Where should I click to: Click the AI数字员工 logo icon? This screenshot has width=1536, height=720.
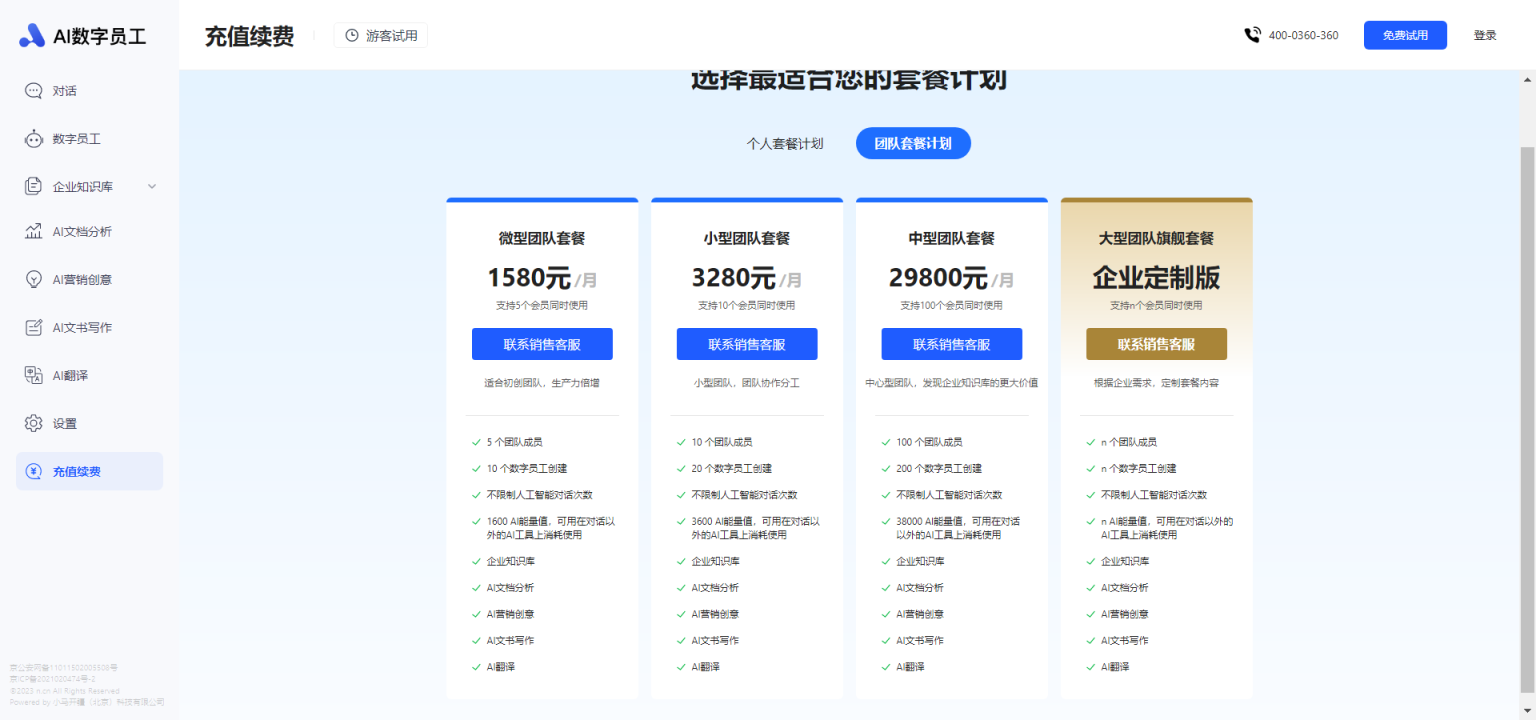pos(32,36)
